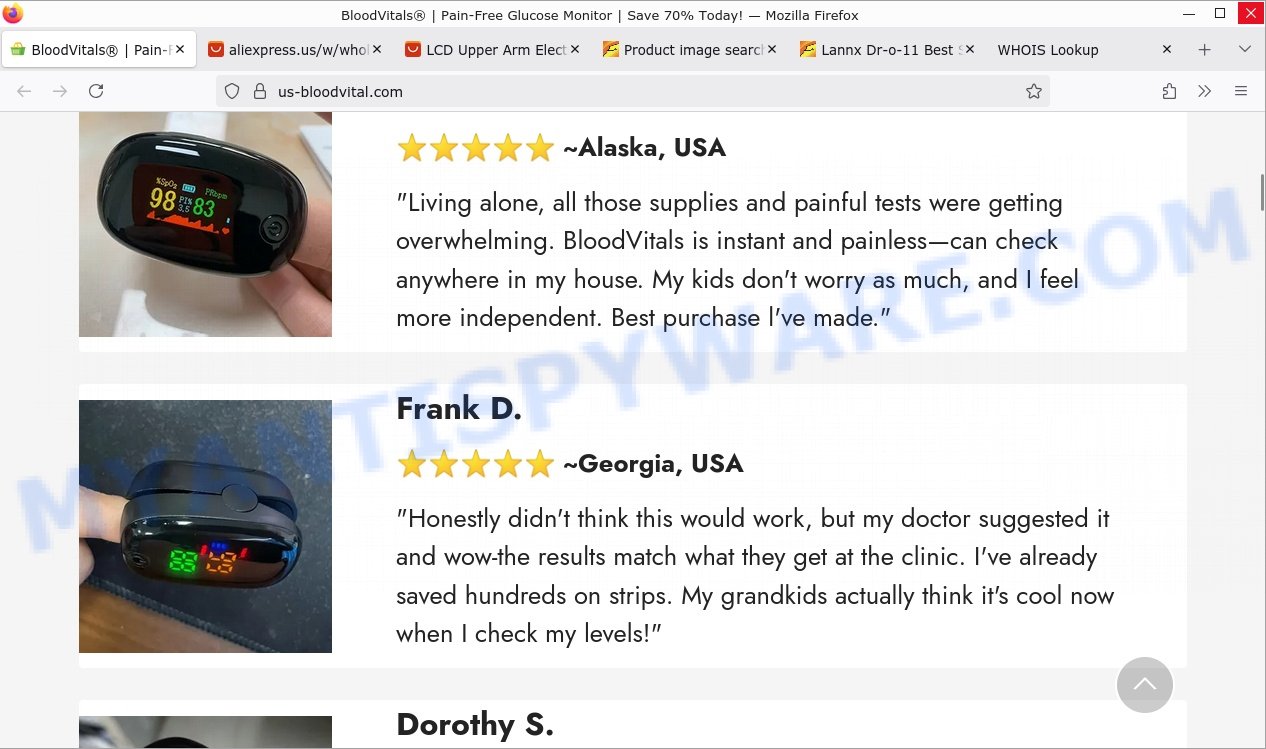Screen dimensions: 1266x749
Task: Go back to previous page
Action: [x=24, y=91]
